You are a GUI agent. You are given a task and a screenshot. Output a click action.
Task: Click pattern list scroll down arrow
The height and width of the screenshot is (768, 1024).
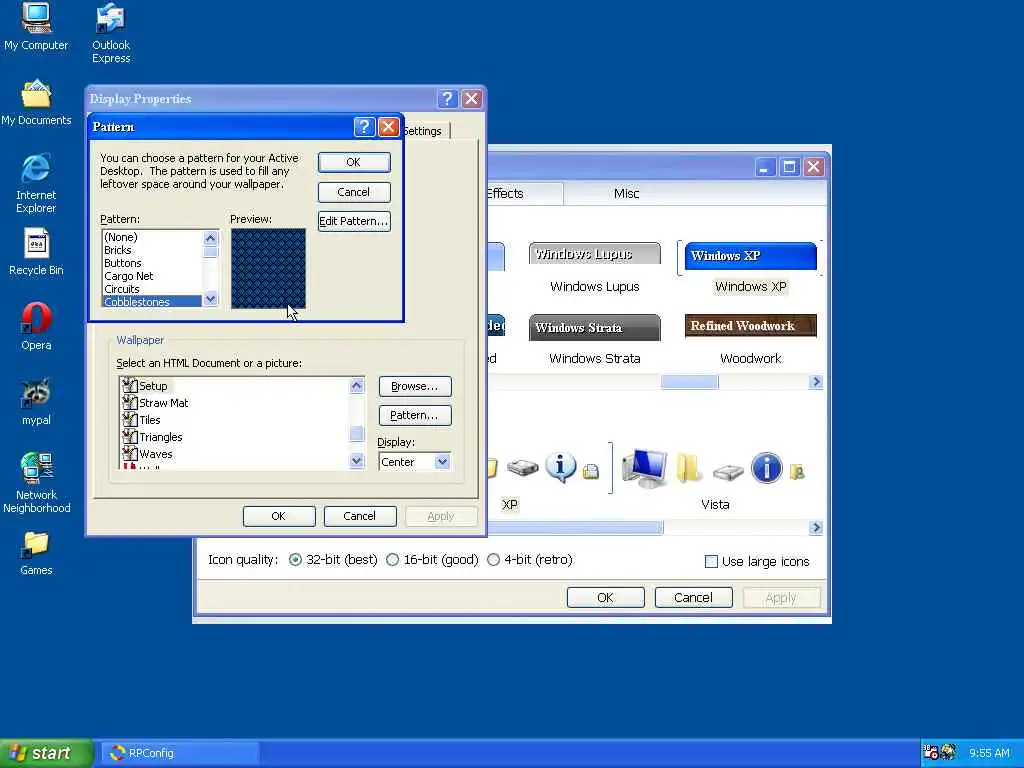210,299
